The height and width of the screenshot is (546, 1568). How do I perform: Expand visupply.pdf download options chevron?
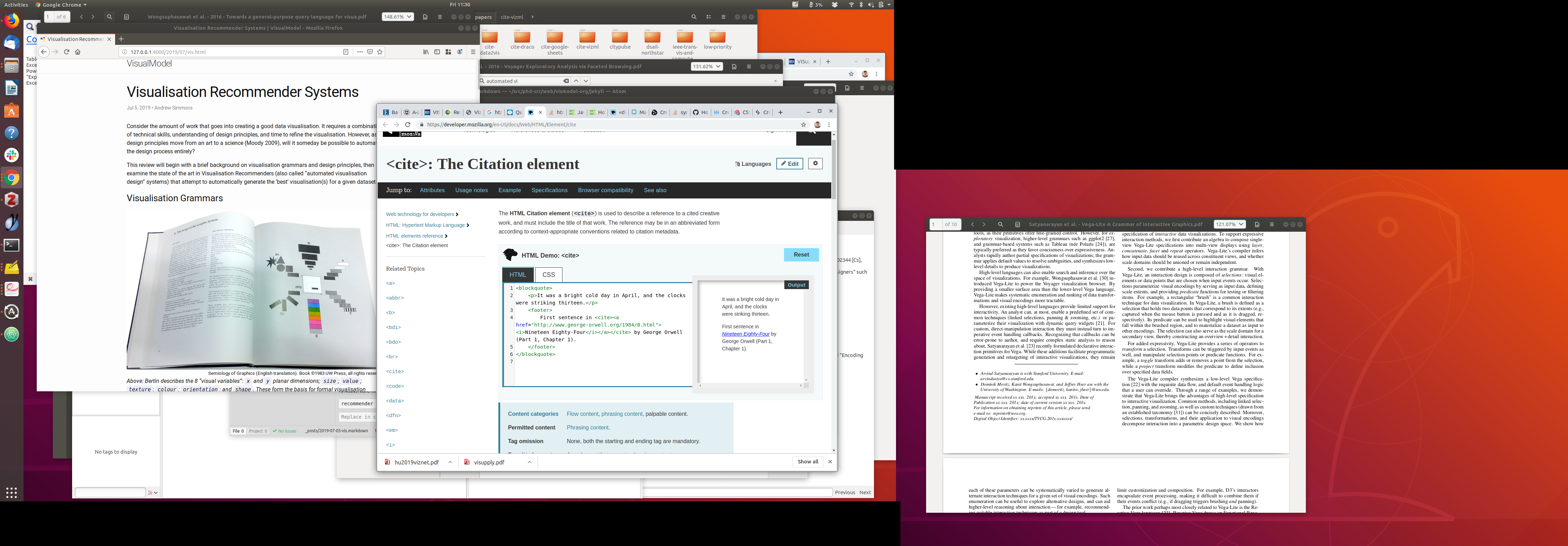pyautogui.click(x=529, y=462)
